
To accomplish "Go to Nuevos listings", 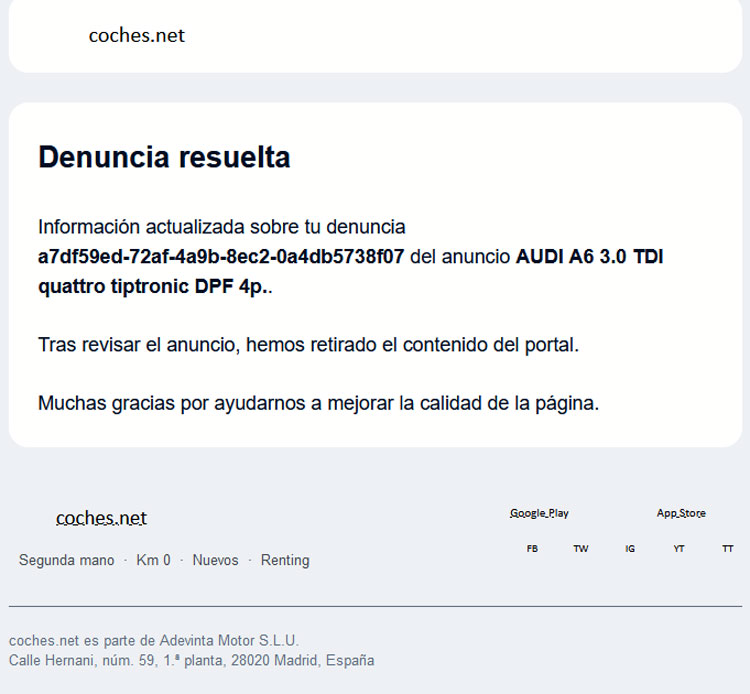I will (215, 560).
